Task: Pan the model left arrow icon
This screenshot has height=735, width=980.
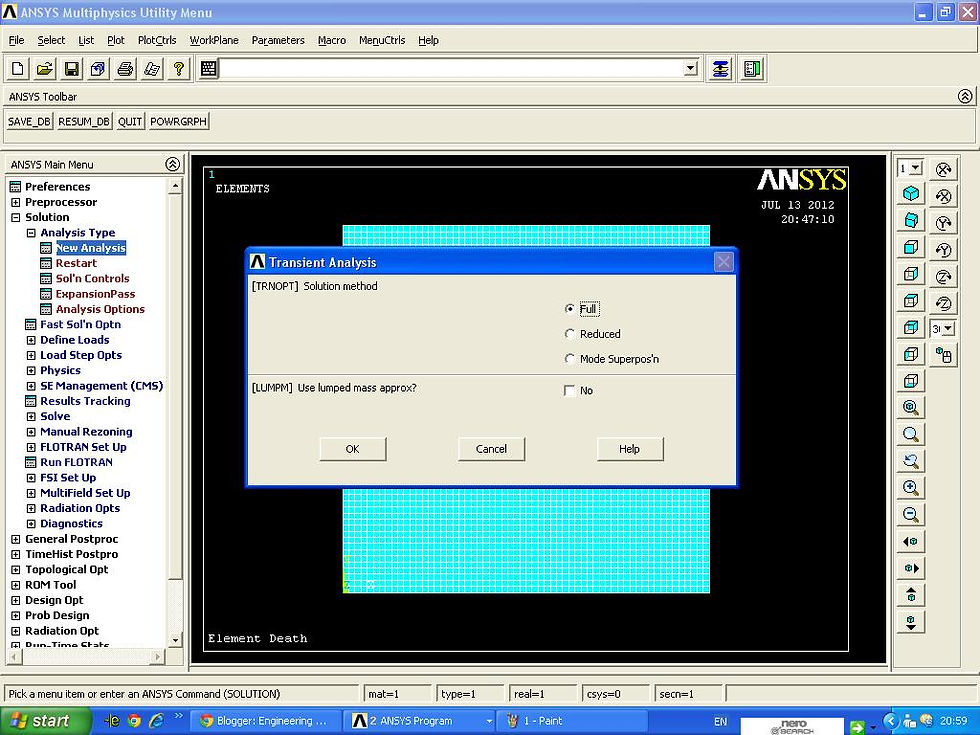Action: (x=911, y=542)
